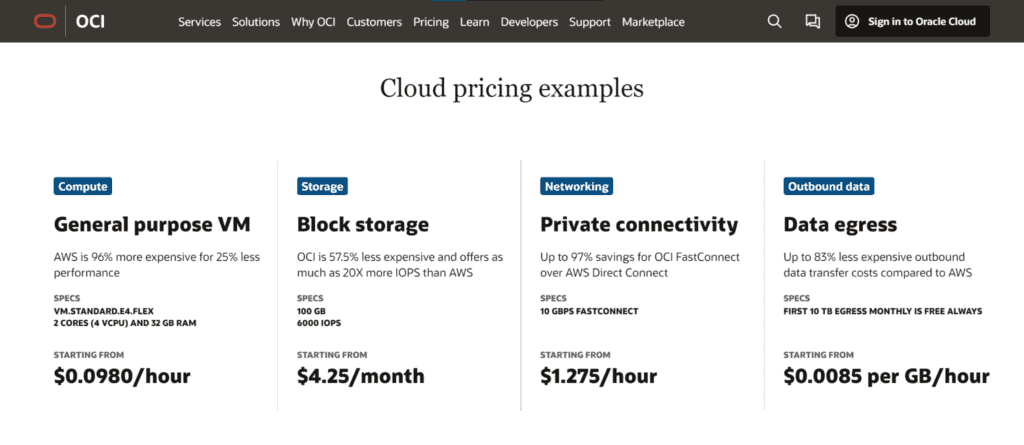Open the chat contact icon
The image size is (1024, 445).
click(x=812, y=22)
